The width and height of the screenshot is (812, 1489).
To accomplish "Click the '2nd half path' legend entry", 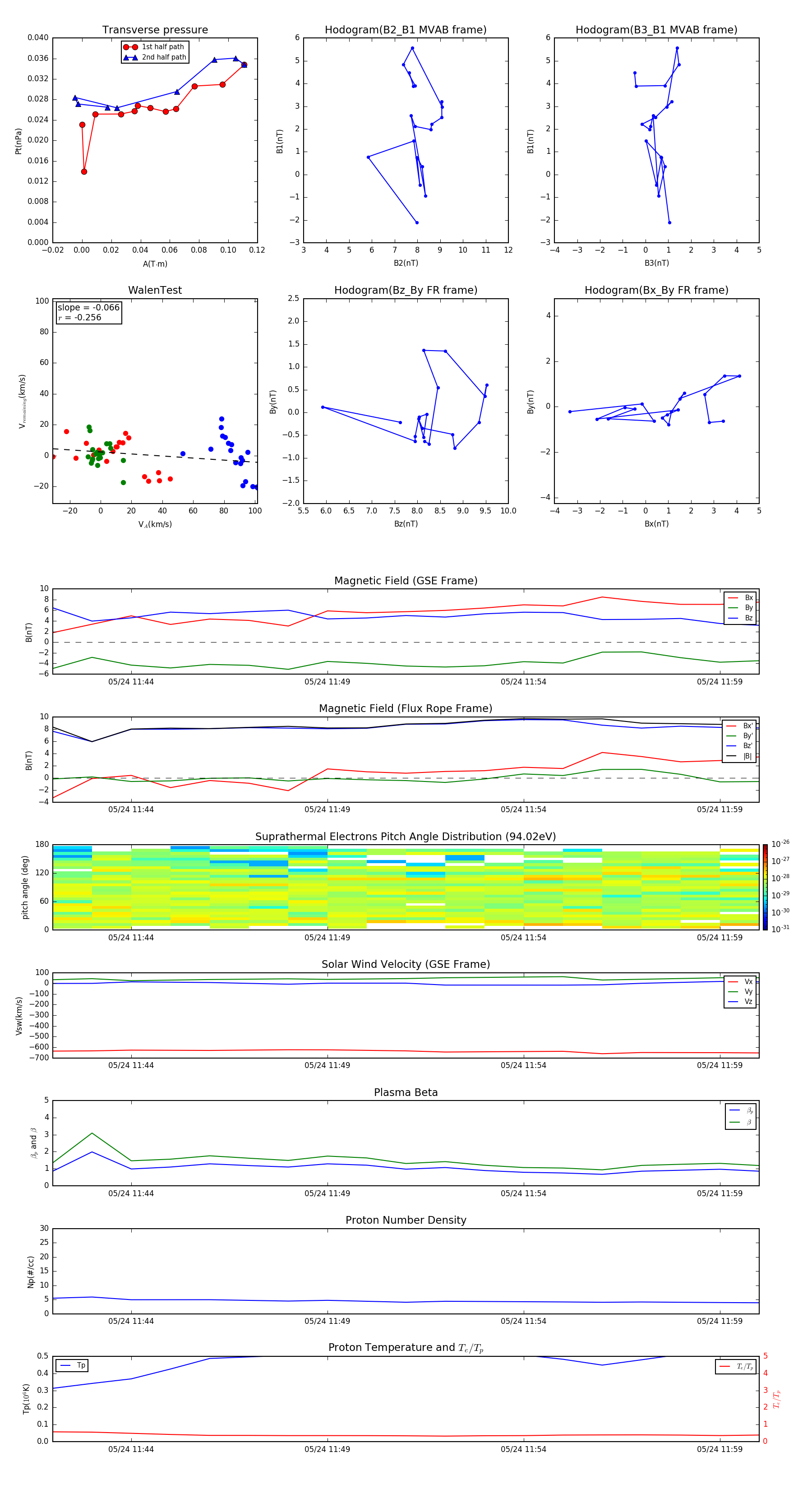I will tap(155, 57).
